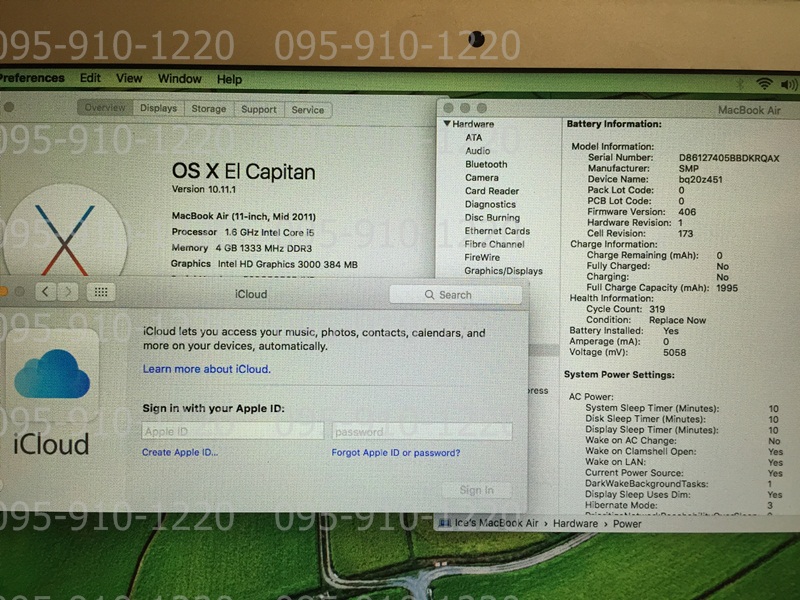This screenshot has height=600, width=800.
Task: Click the iCloud cloud logo
Action: 52,374
